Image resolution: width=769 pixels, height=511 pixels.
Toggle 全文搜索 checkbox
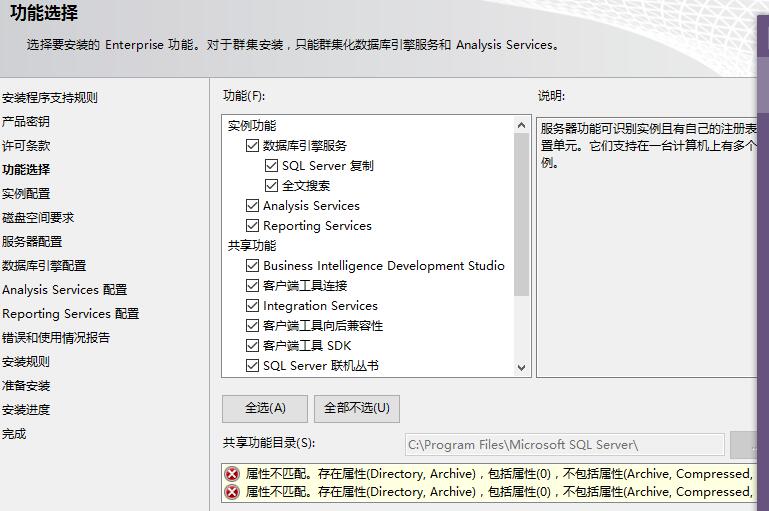(x=271, y=186)
